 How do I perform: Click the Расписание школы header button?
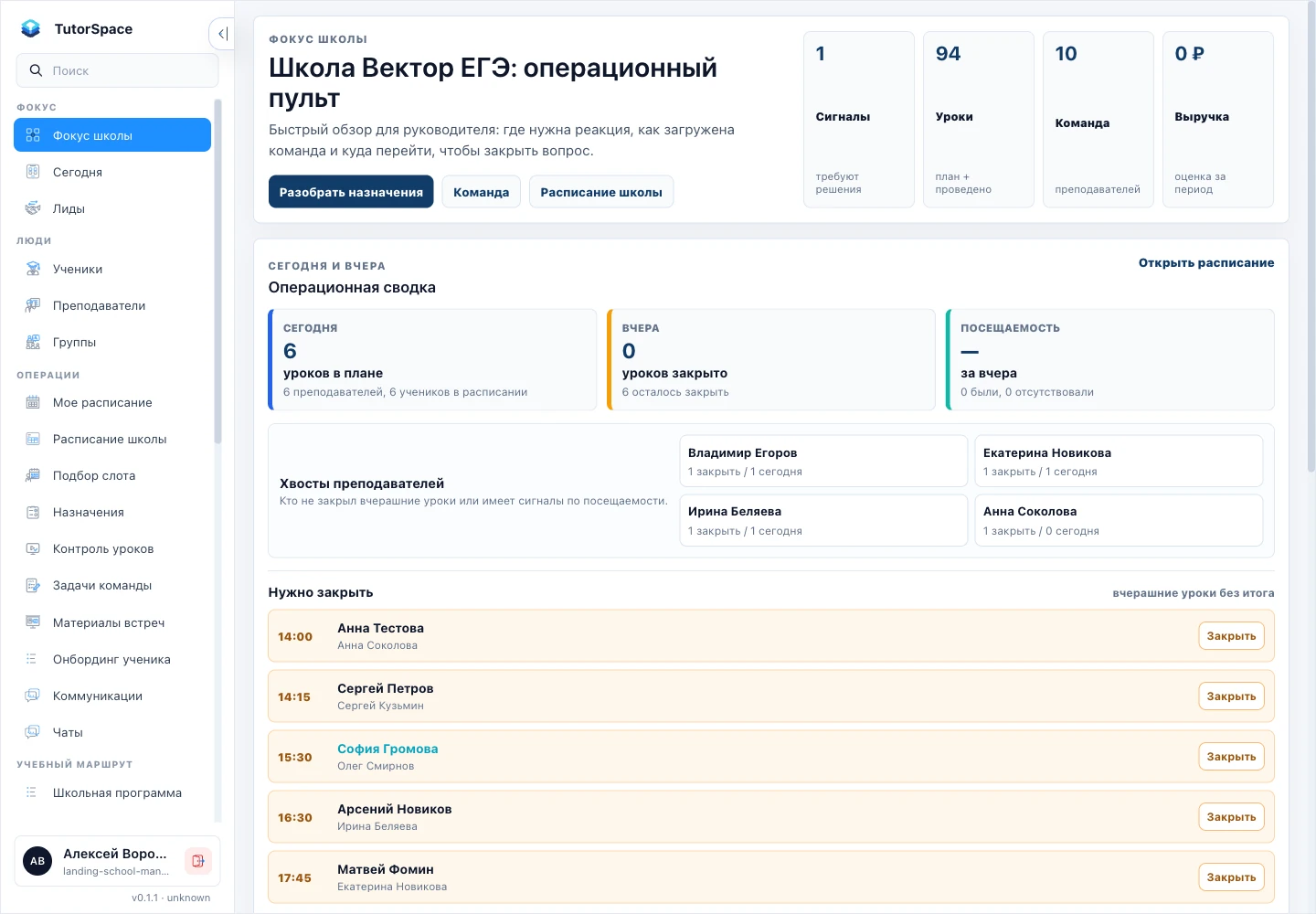[x=601, y=192]
